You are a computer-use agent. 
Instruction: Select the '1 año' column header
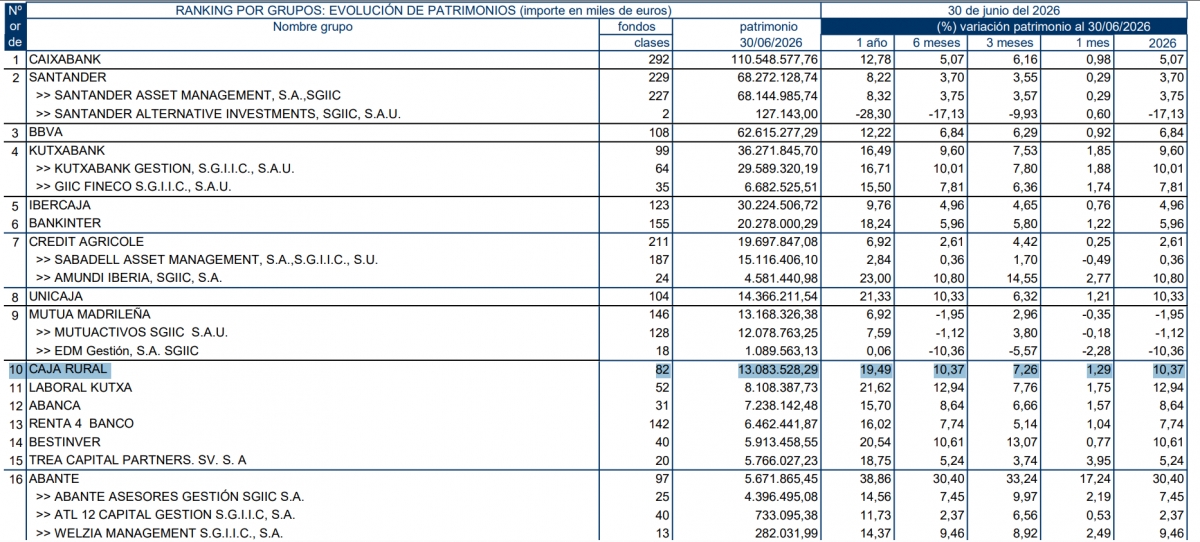pos(873,44)
